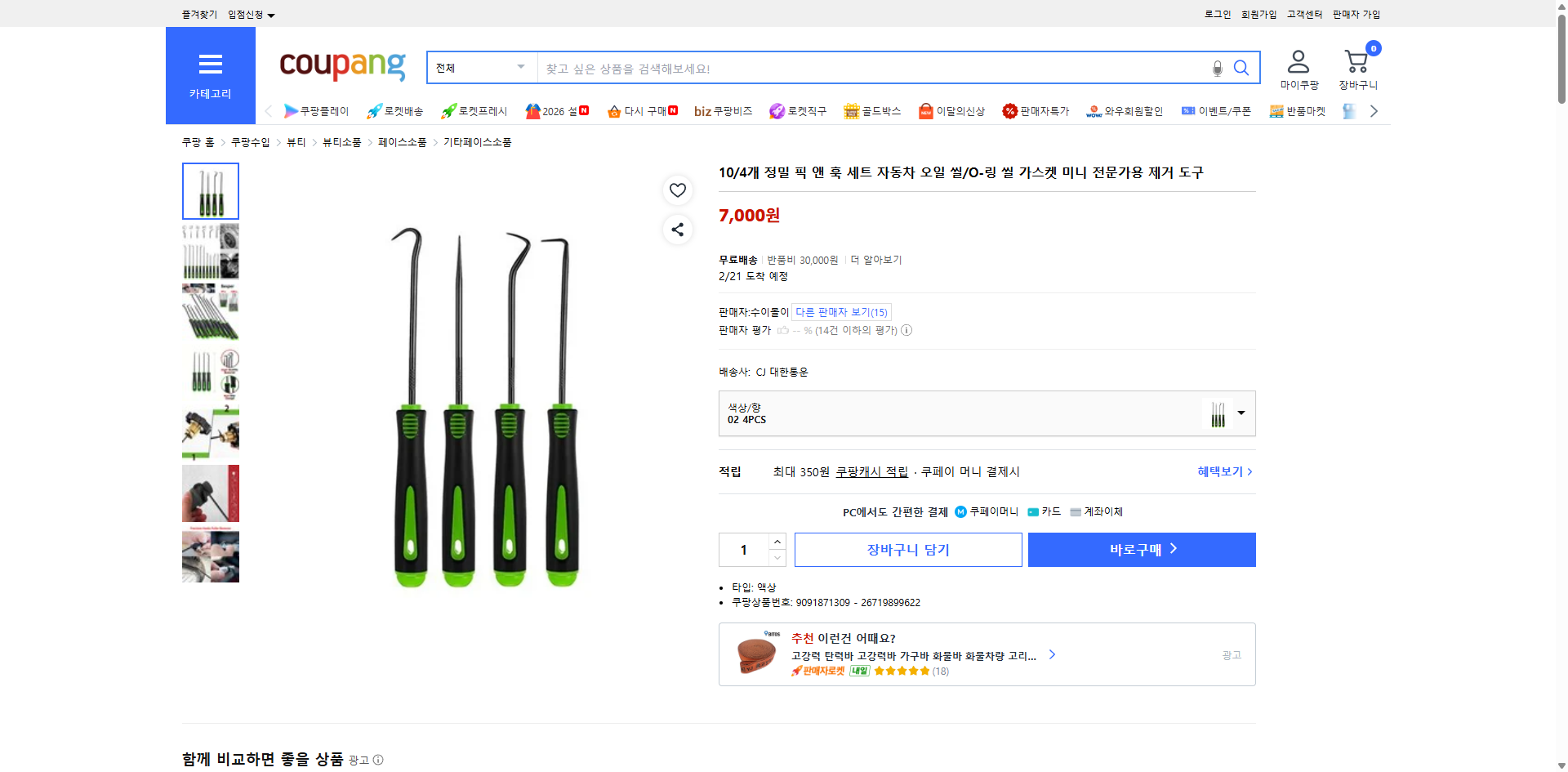Click the 로켓직구 overseas shopping icon
Screen dimensions: 1568x772
[798, 111]
